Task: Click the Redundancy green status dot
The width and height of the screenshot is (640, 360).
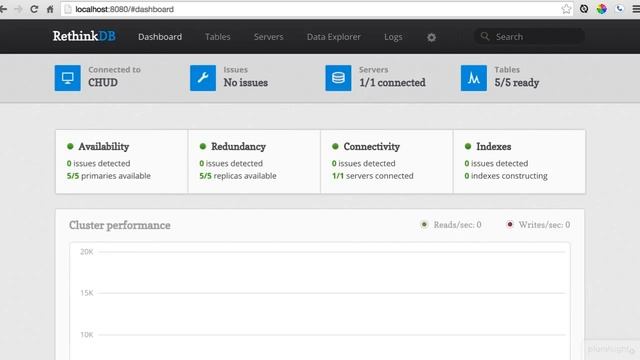Action: tap(203, 146)
